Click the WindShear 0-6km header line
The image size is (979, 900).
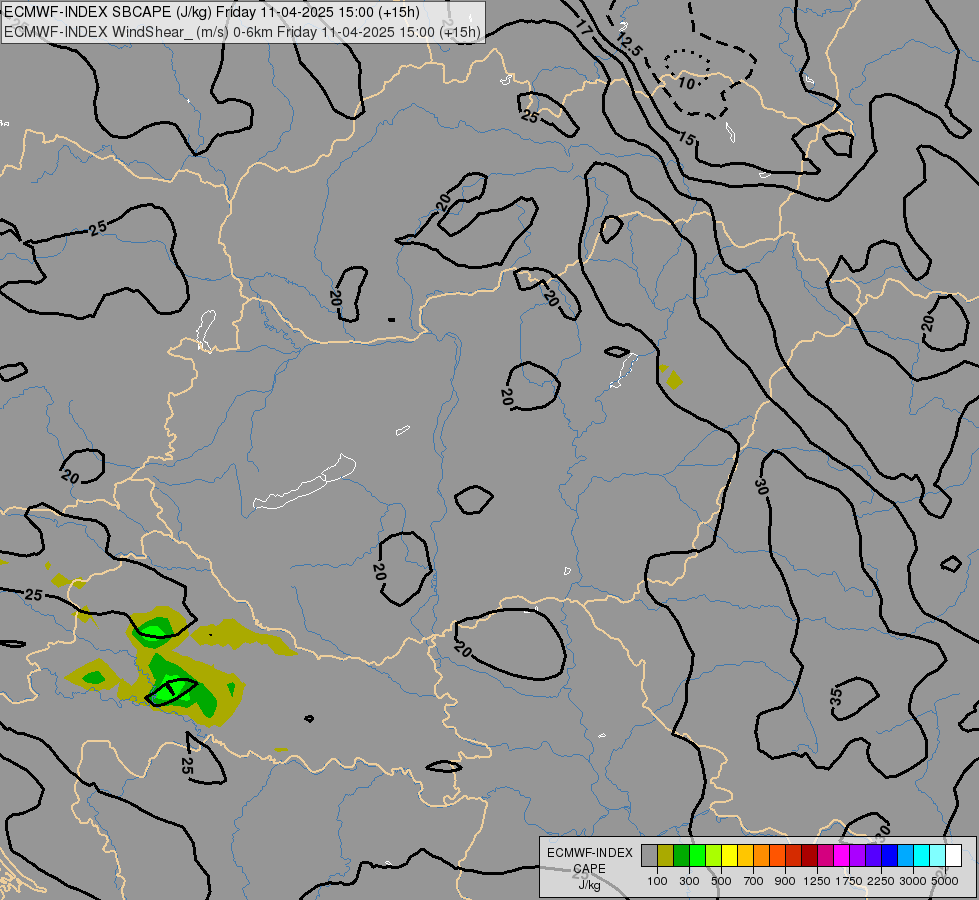pos(242,32)
